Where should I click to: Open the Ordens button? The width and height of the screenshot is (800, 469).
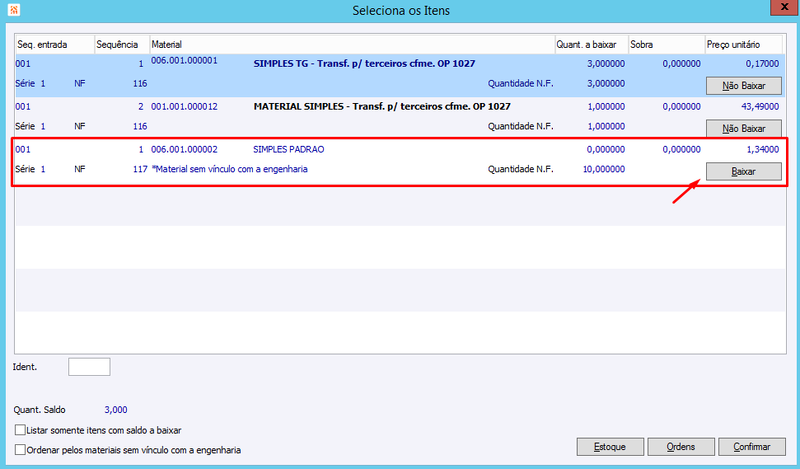point(681,447)
